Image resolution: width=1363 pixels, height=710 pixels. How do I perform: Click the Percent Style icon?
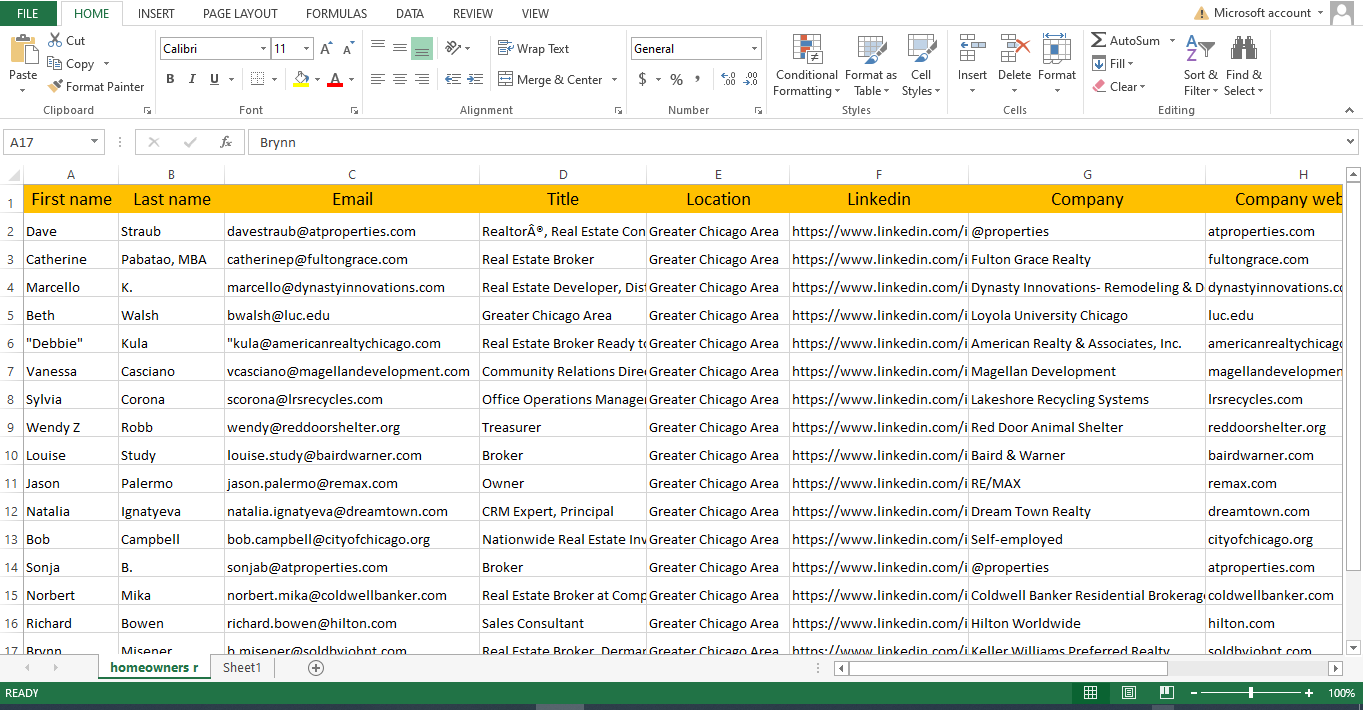[x=676, y=80]
